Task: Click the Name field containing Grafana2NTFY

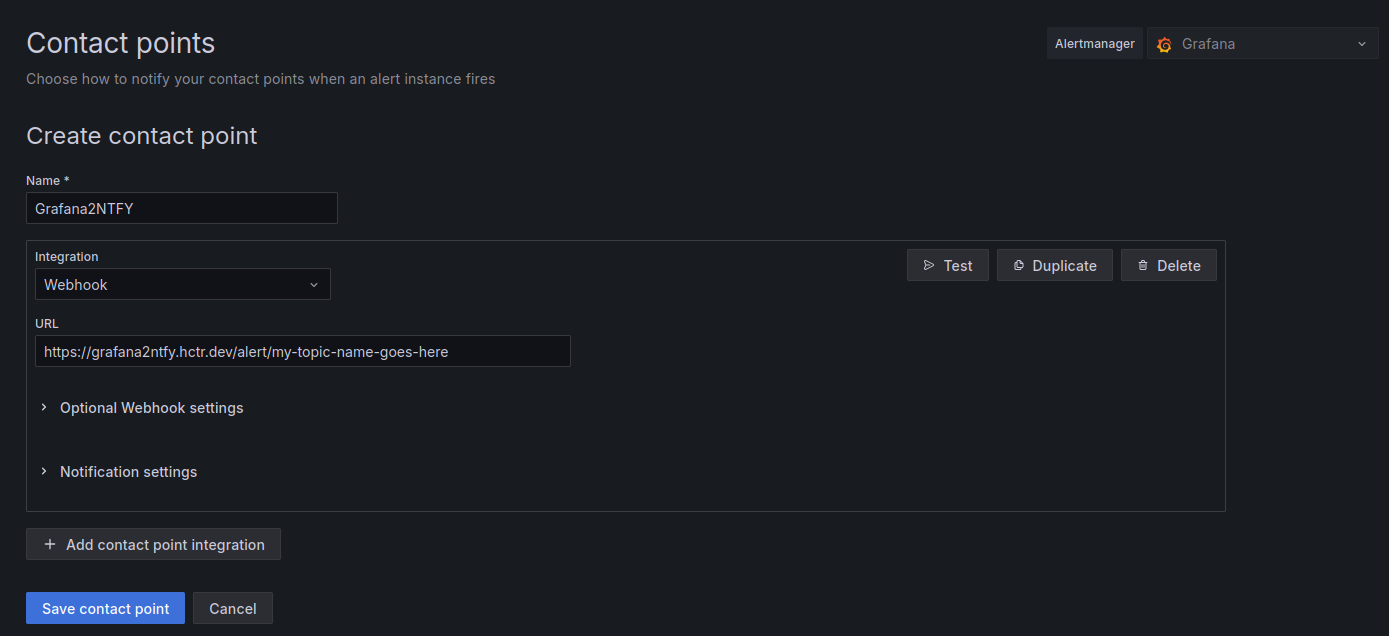Action: coord(181,208)
